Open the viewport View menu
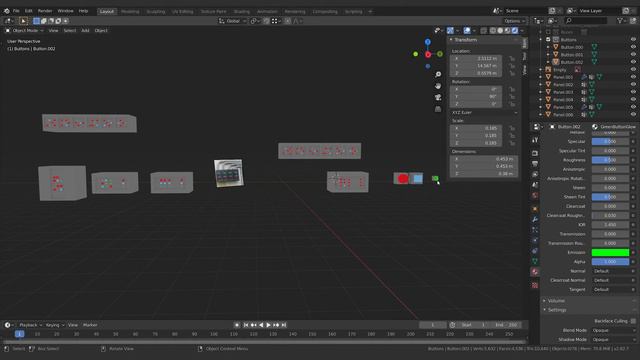Image resolution: width=640 pixels, height=360 pixels. 53,31
